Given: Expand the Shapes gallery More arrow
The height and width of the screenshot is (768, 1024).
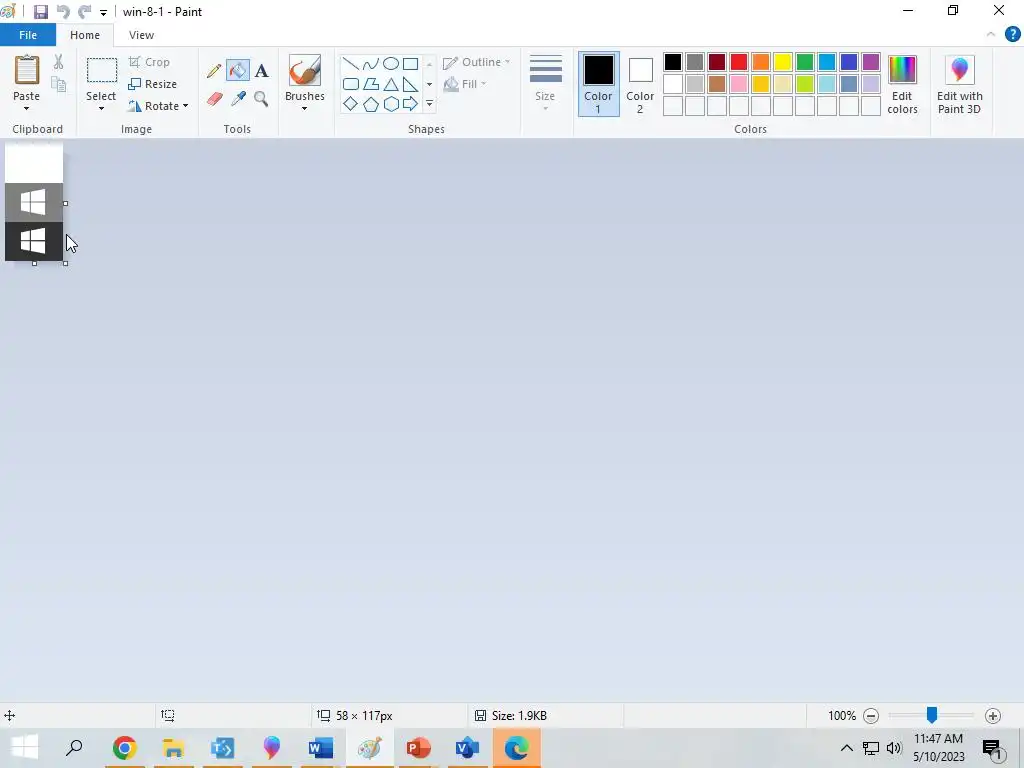Looking at the screenshot, I should 429,104.
